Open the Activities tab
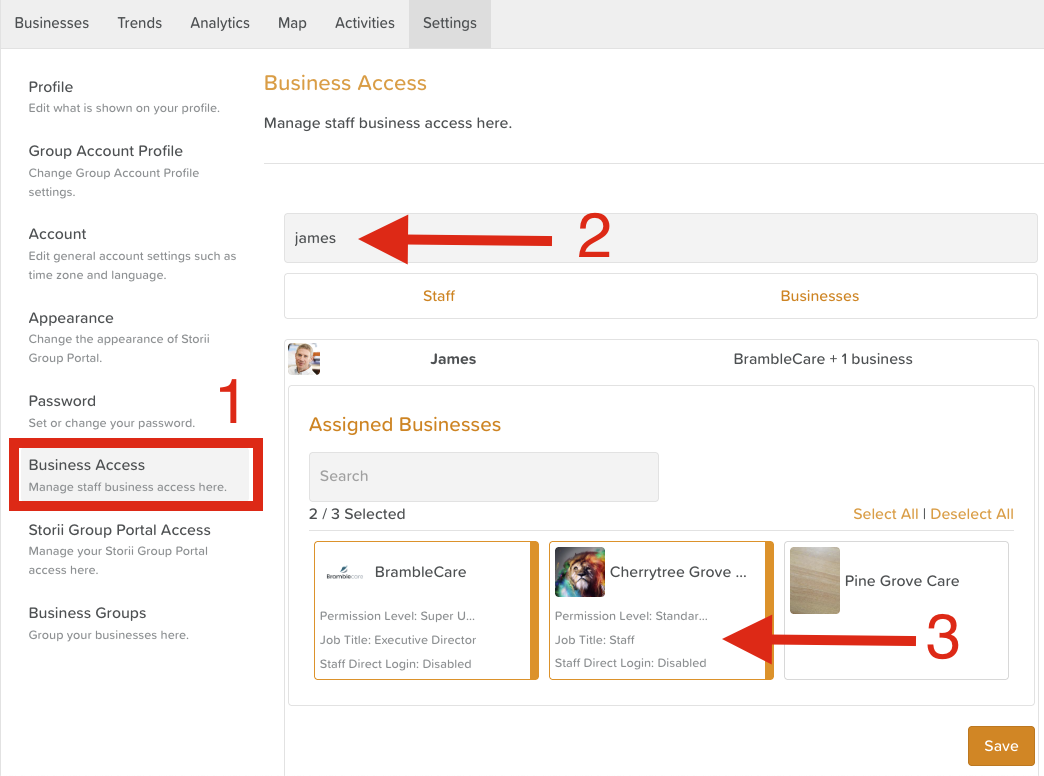1044x776 pixels. [x=365, y=23]
